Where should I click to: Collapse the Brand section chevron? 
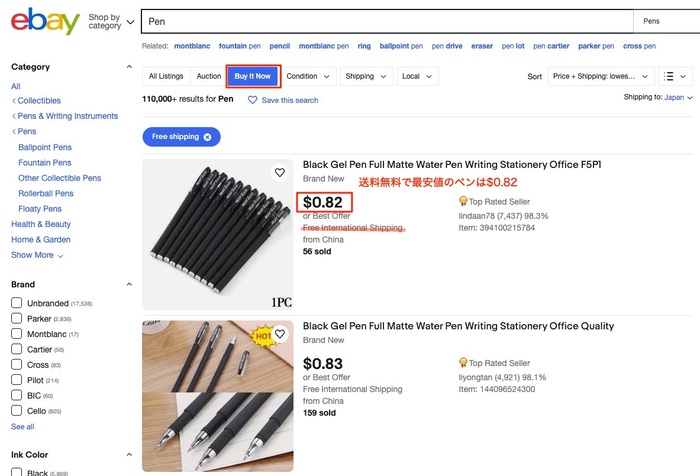(x=130, y=285)
